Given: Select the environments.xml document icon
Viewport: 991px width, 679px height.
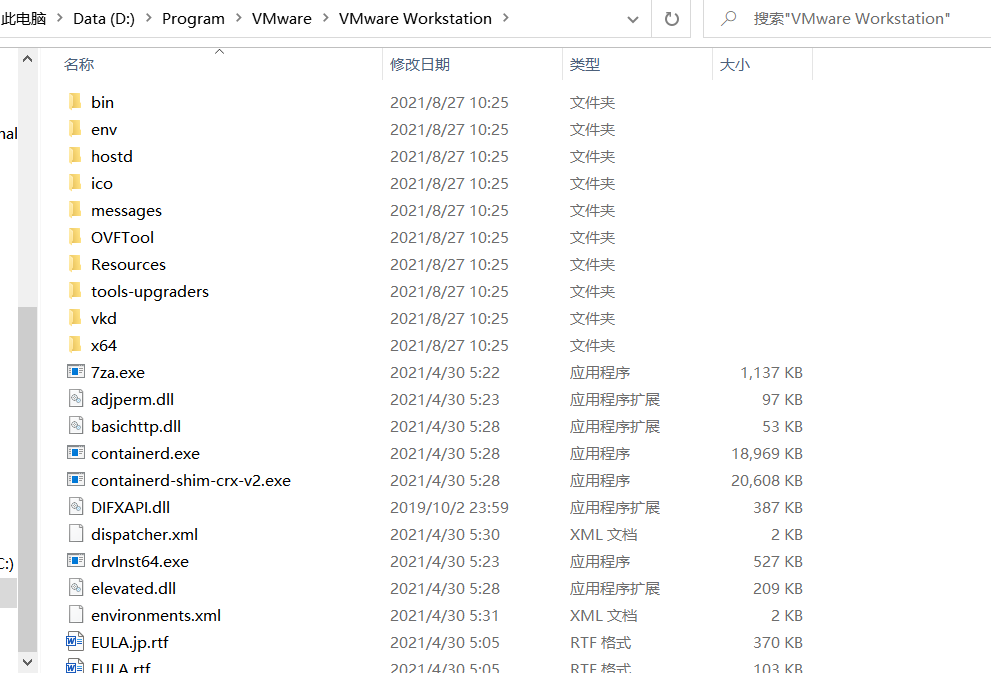Looking at the screenshot, I should tap(76, 615).
